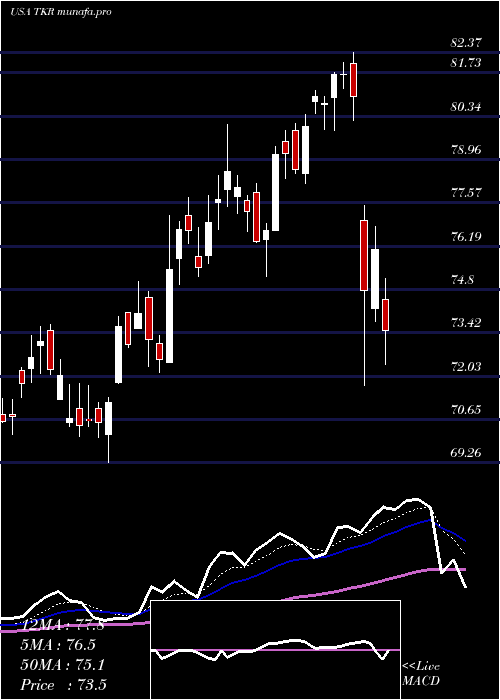Click the Price : 73.5 text
500x700 pixels.
[63, 685]
